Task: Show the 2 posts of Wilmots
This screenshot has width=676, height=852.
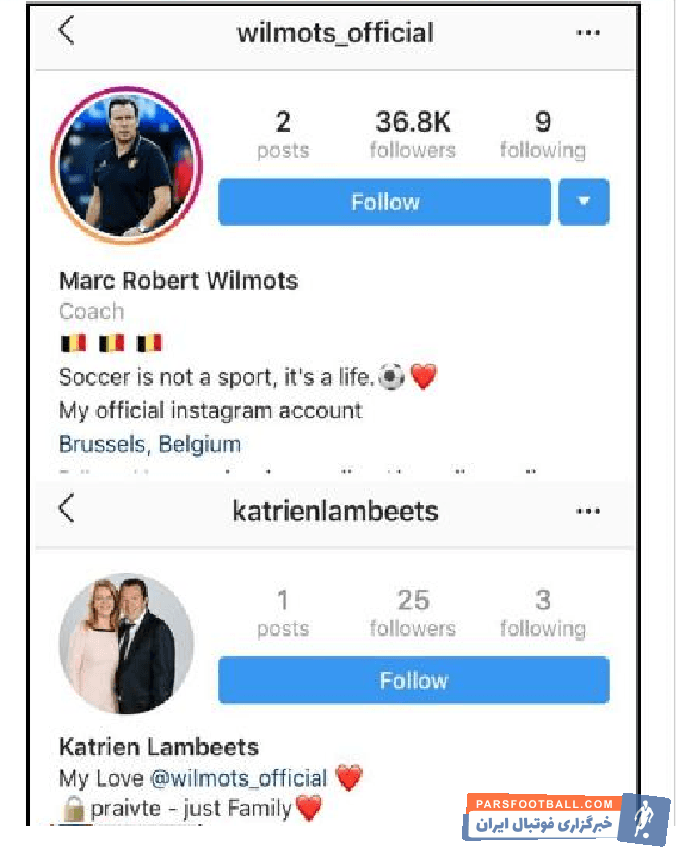Action: point(283,134)
